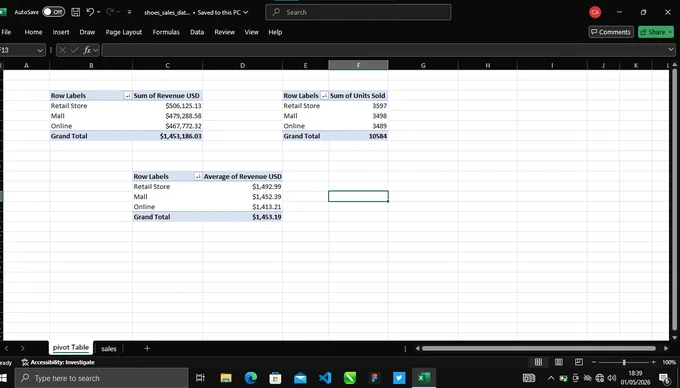This screenshot has height=388, width=680.
Task: Click the horizontal scrollbar thumb
Action: pyautogui.click(x=539, y=348)
